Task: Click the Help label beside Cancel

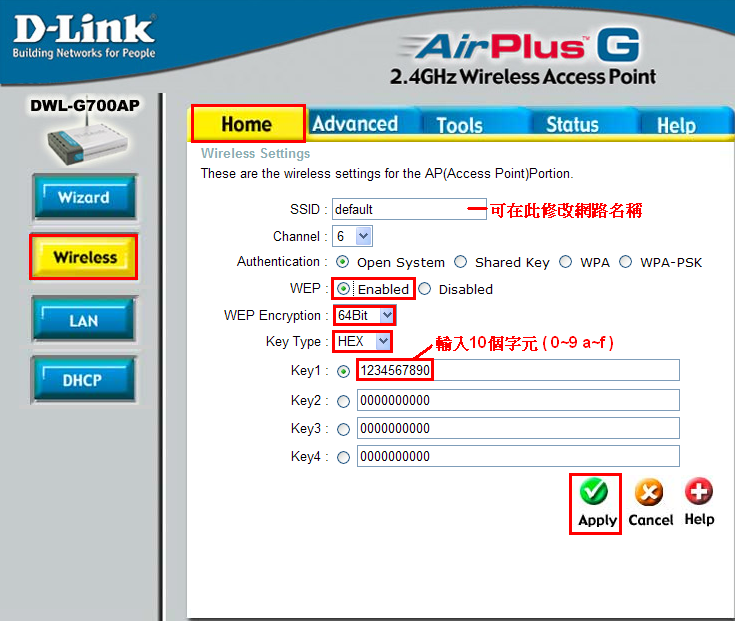Action: click(x=699, y=519)
